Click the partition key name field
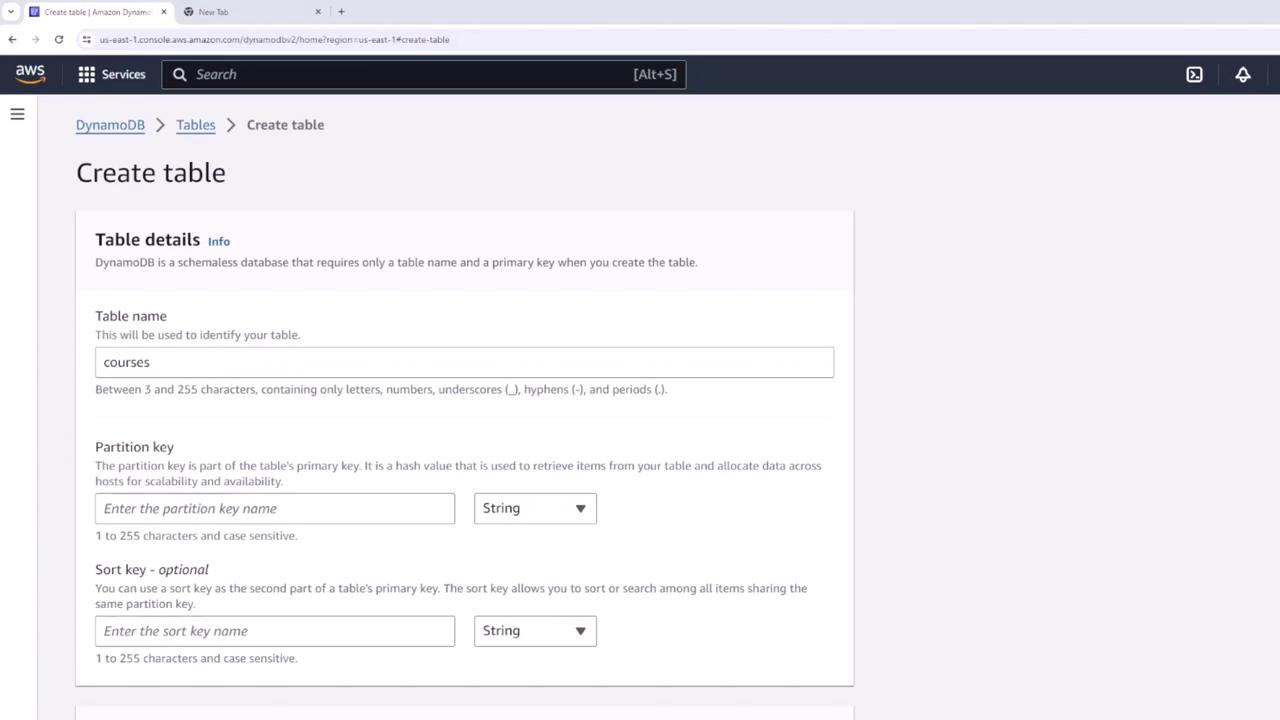Image resolution: width=1280 pixels, height=720 pixels. click(x=275, y=508)
